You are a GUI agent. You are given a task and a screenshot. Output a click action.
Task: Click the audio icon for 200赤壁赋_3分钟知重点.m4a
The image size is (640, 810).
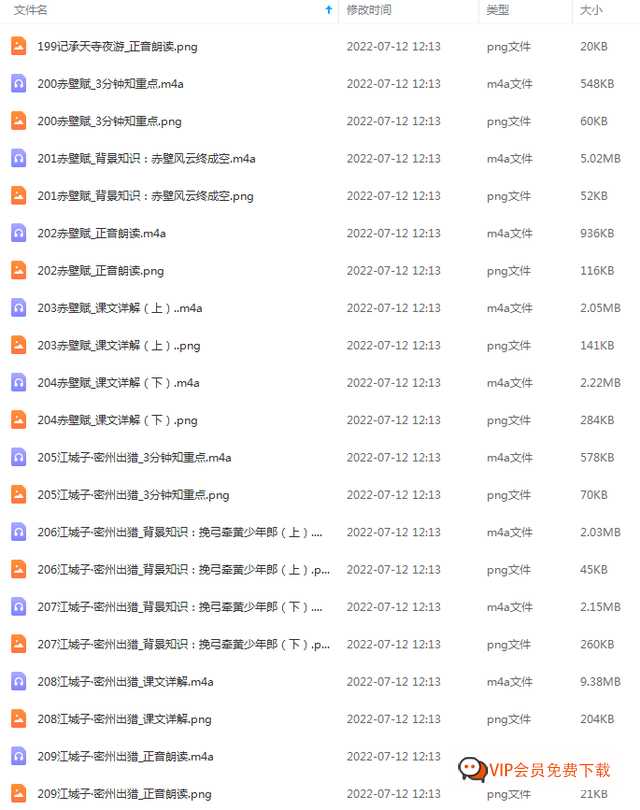19,83
